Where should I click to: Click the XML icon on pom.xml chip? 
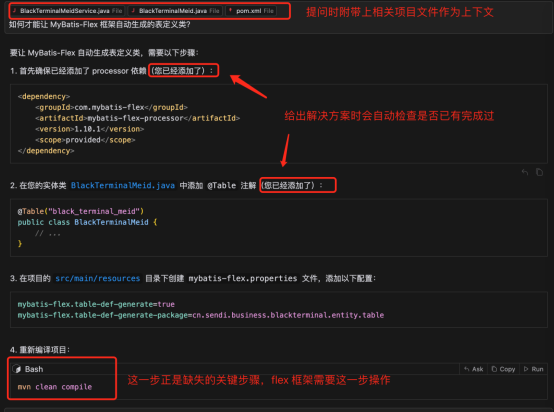coord(230,11)
